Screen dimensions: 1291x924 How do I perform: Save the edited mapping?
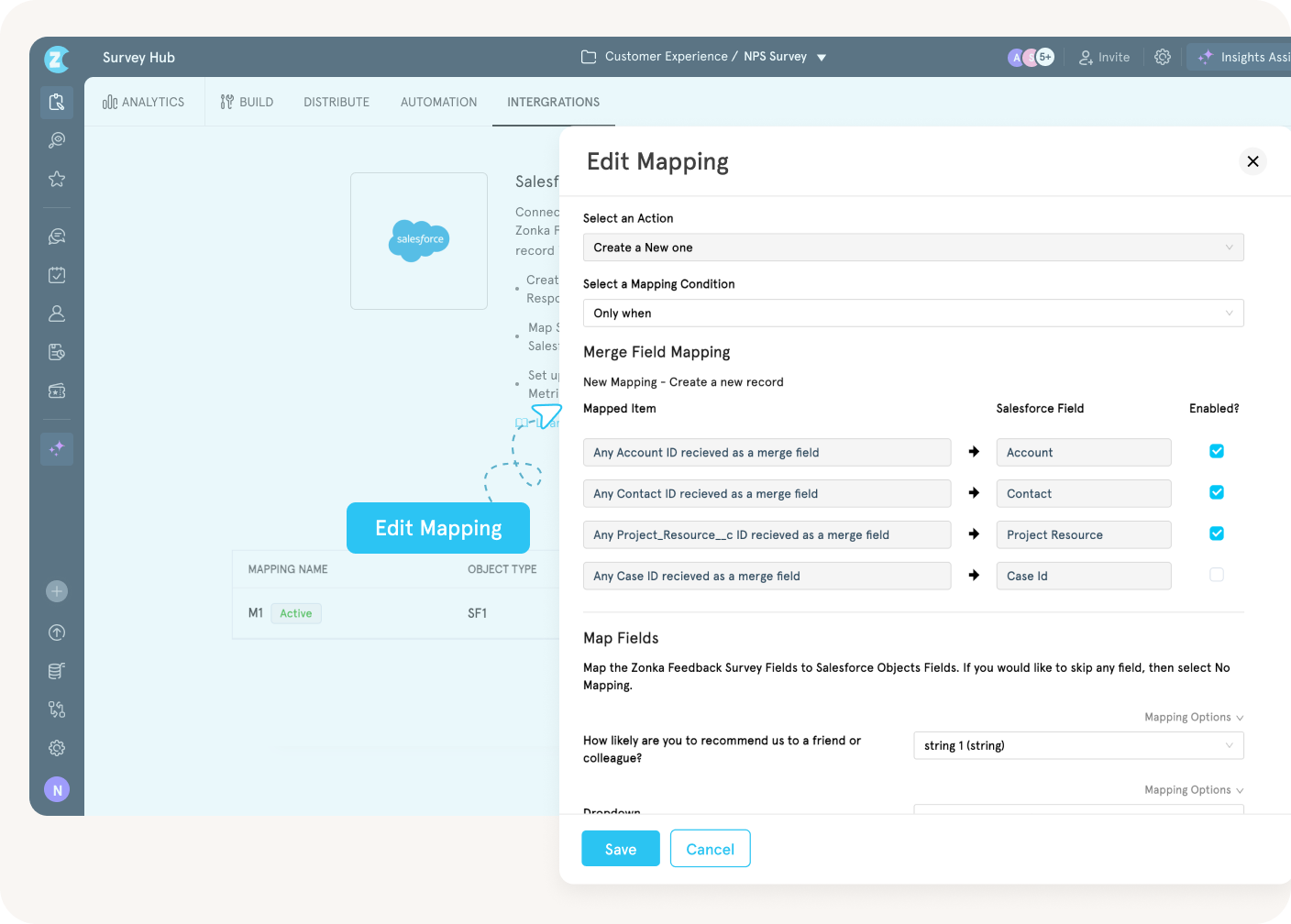(x=620, y=848)
